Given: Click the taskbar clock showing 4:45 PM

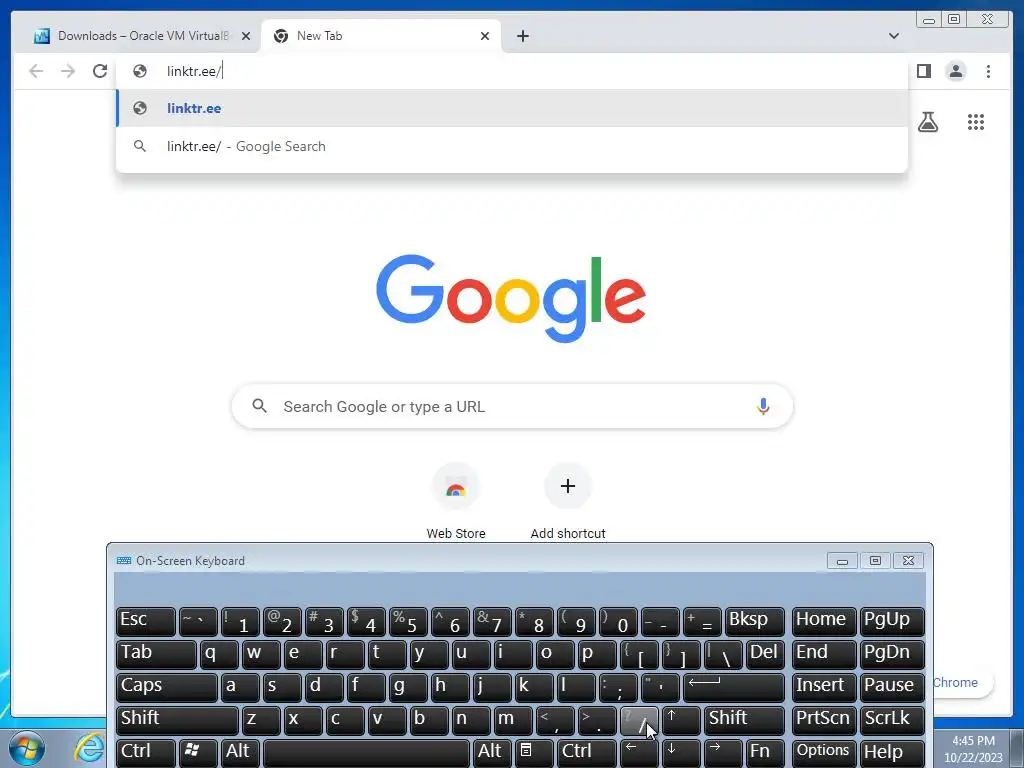Looking at the screenshot, I should coord(973,748).
